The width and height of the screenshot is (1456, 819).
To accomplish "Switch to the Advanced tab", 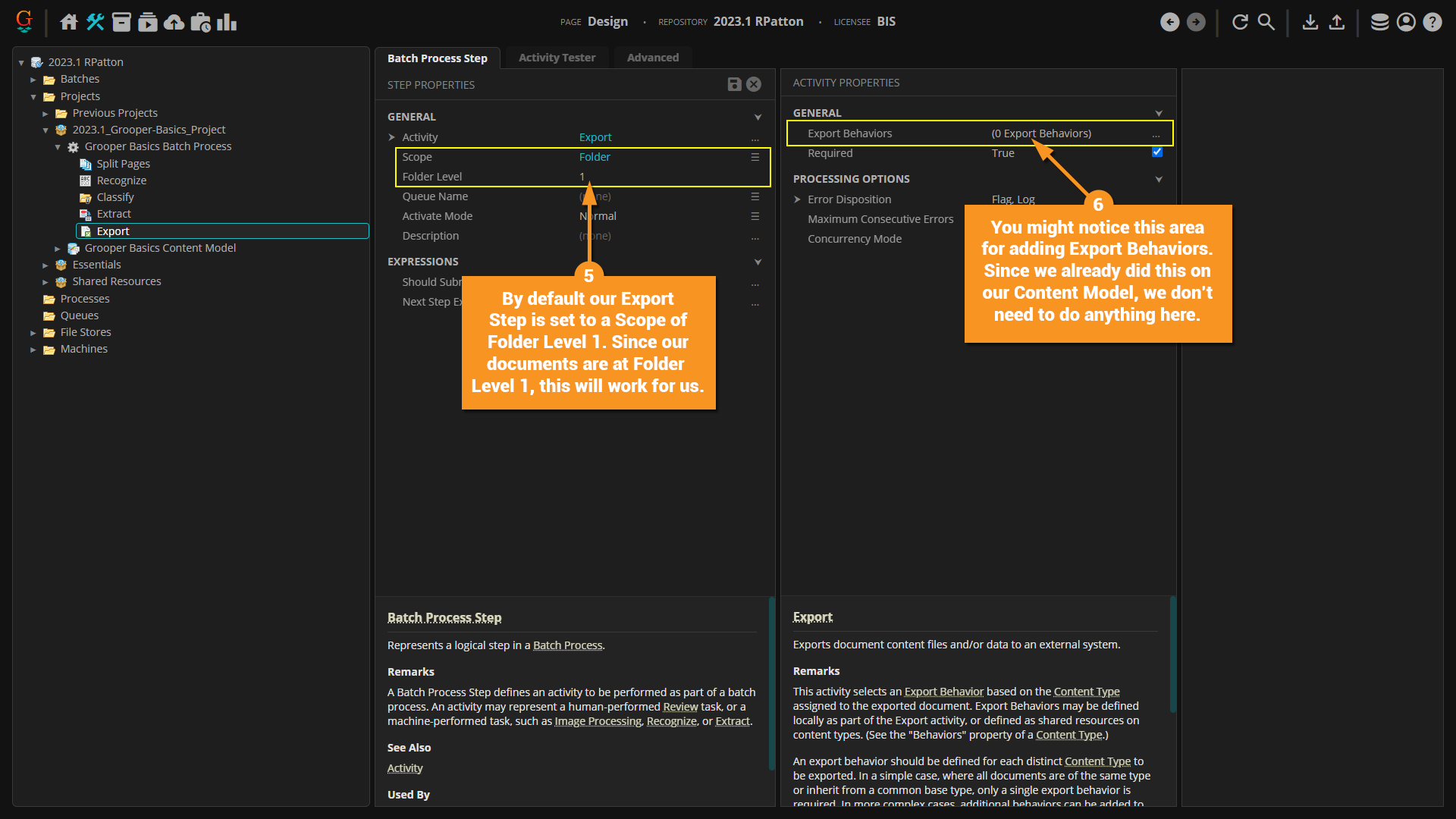I will pyautogui.click(x=652, y=58).
